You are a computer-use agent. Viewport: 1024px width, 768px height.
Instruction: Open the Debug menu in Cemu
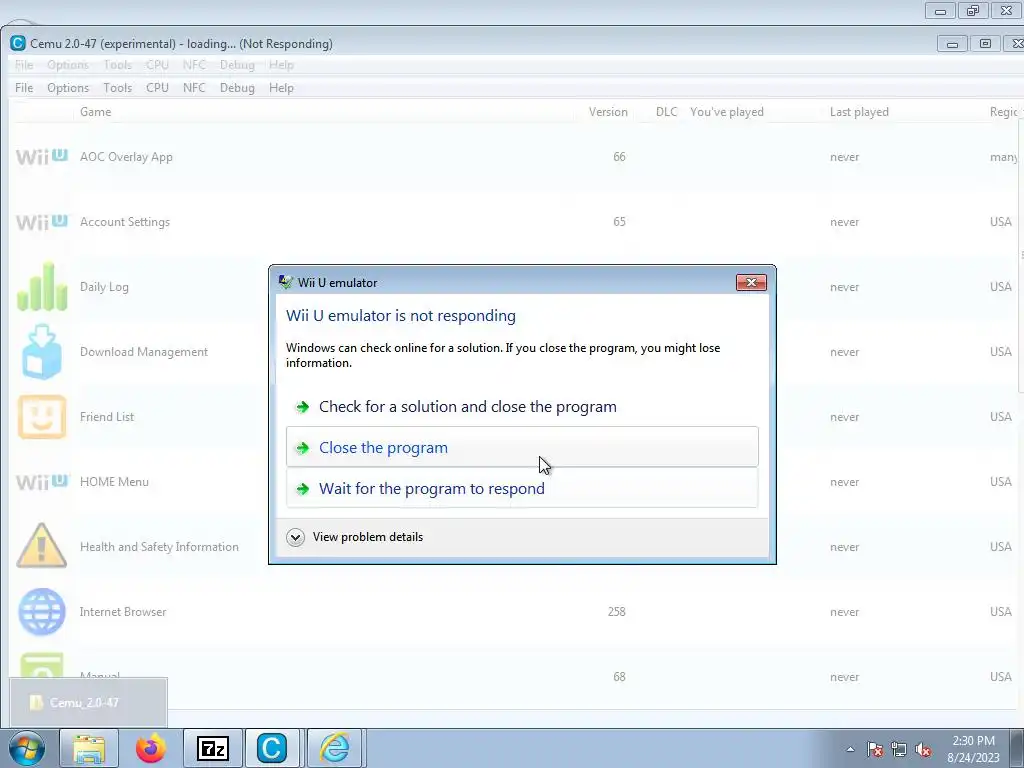pyautogui.click(x=237, y=88)
